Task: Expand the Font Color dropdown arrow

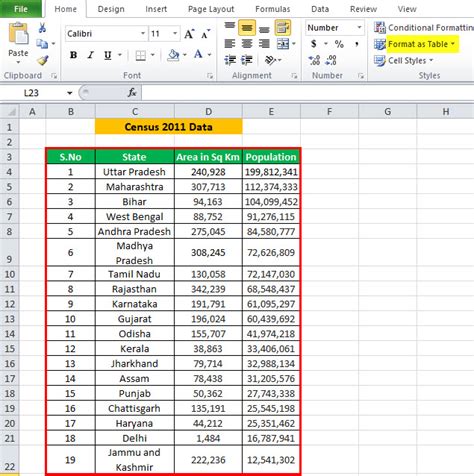Action: 210,55
